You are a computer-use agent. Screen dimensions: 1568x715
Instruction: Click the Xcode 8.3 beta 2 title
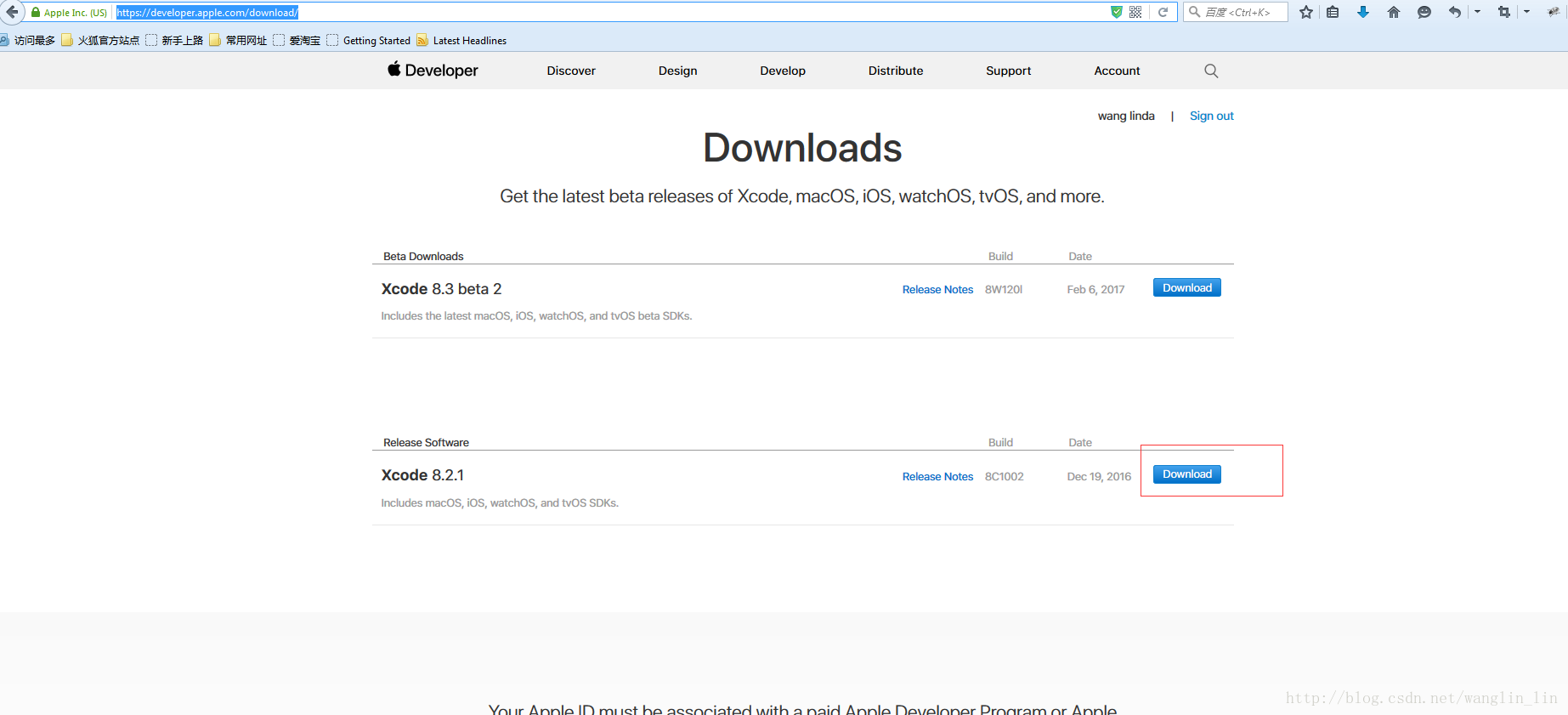tap(441, 289)
